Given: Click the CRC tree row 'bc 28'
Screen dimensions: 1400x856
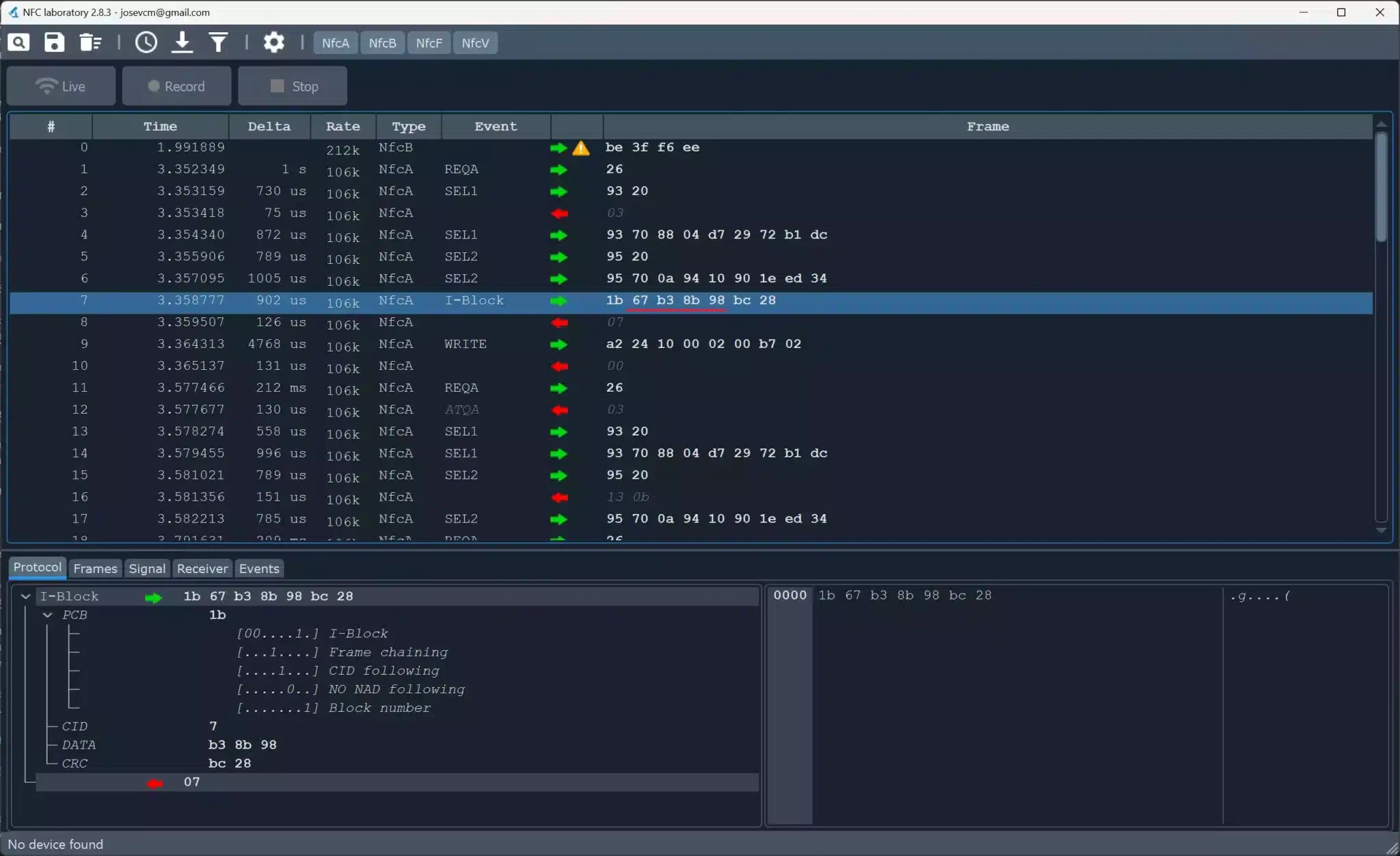Looking at the screenshot, I should [x=396, y=763].
